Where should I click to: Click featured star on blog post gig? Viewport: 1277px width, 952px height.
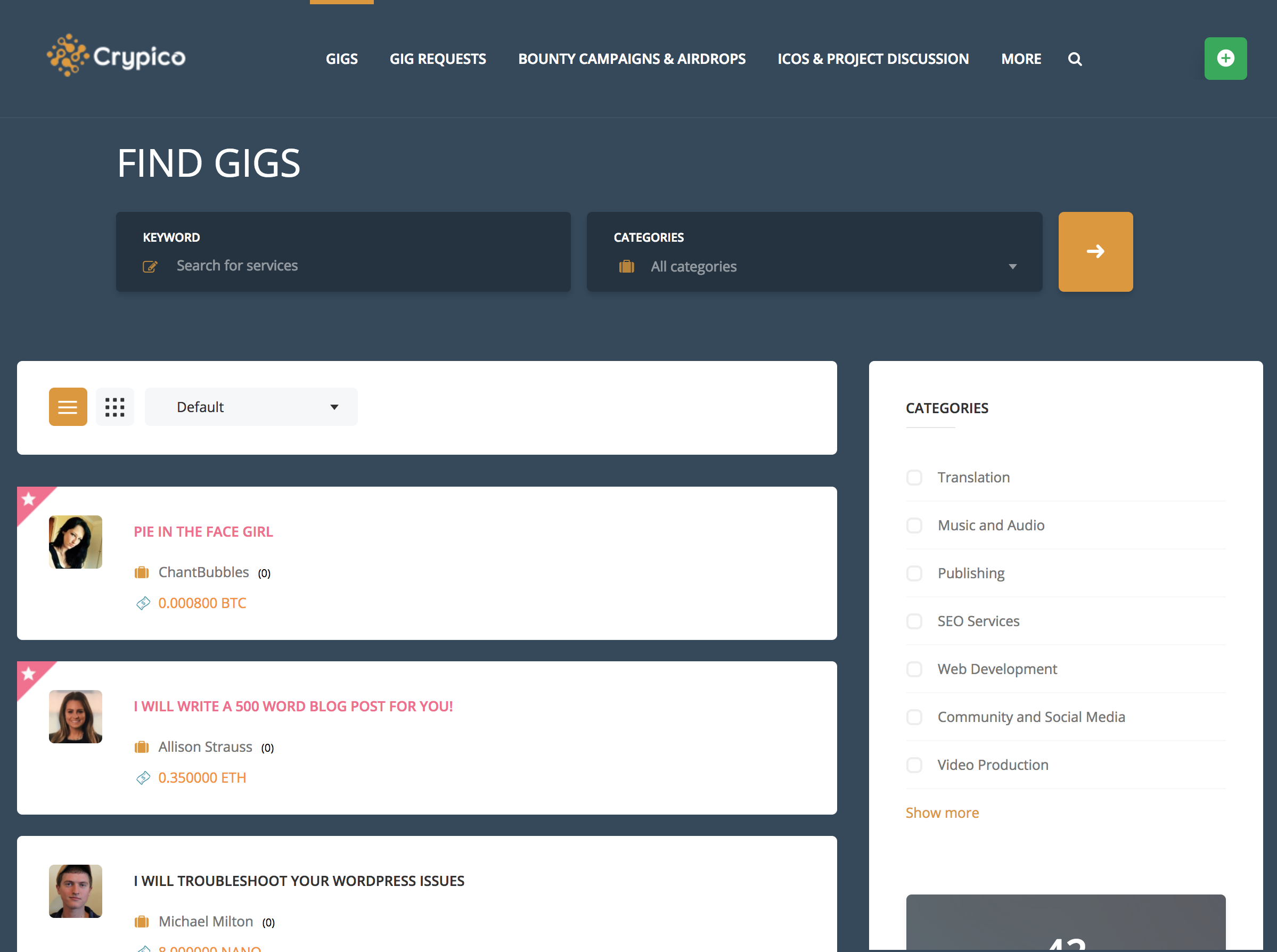tap(29, 674)
